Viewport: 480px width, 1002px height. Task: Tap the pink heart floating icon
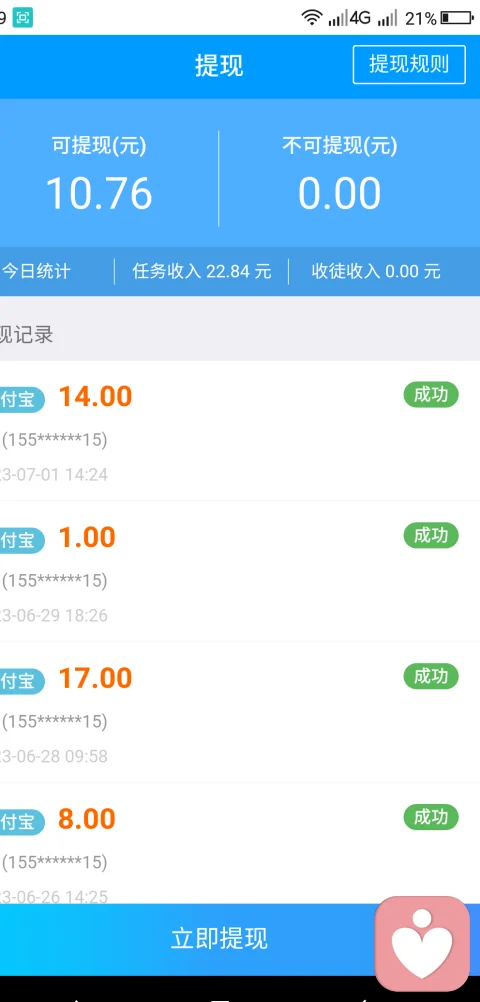coord(422,943)
